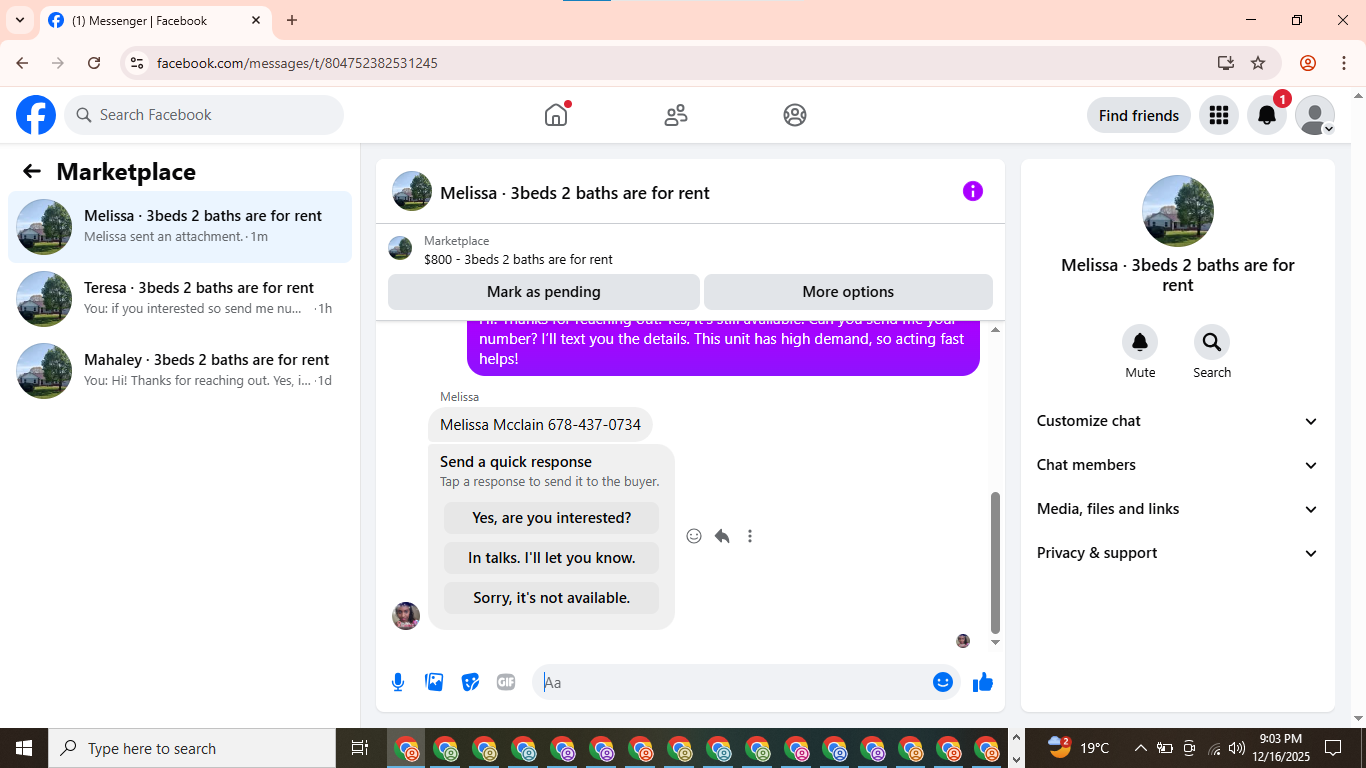The height and width of the screenshot is (768, 1366).
Task: Open the notifications bell
Action: point(1267,115)
